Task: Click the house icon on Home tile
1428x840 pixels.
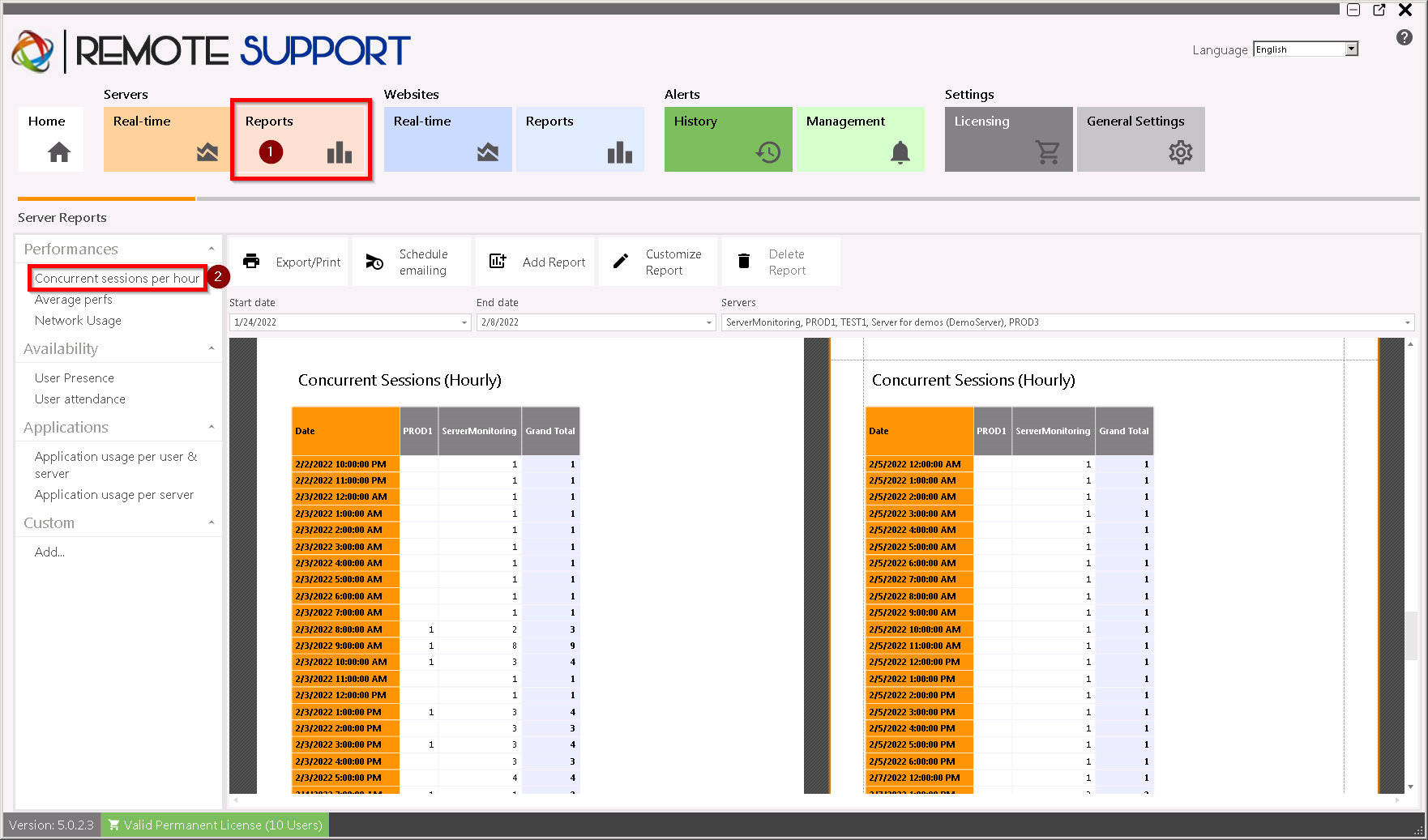Action: (x=59, y=151)
